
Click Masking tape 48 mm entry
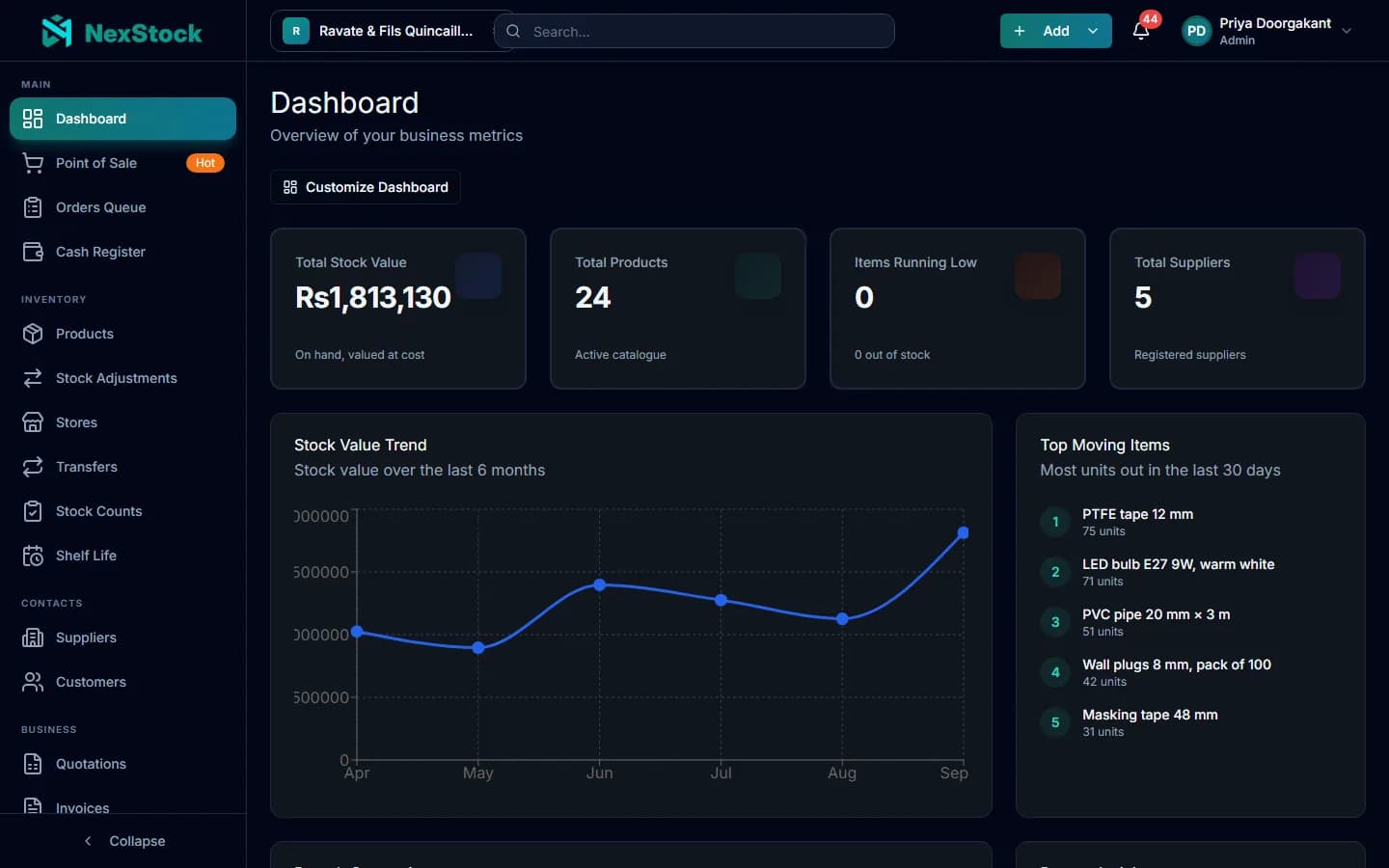point(1191,722)
